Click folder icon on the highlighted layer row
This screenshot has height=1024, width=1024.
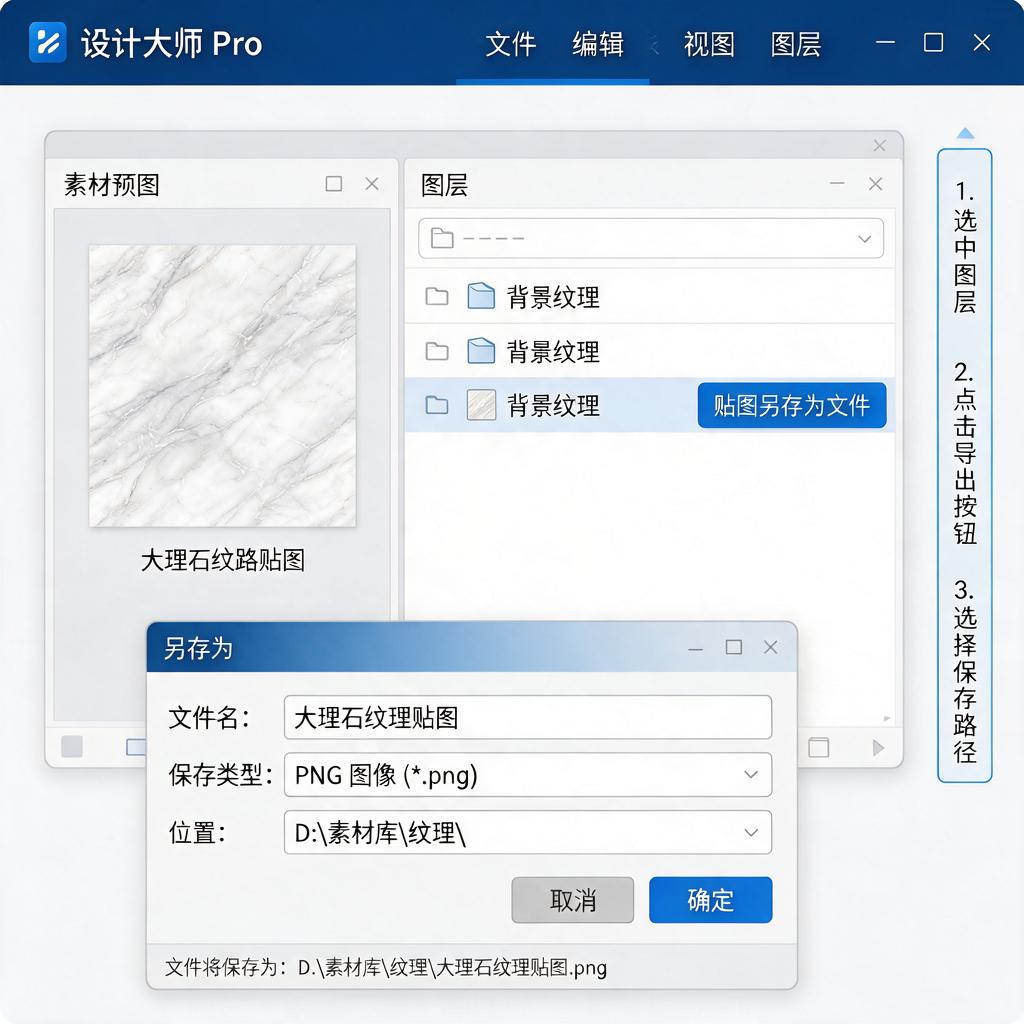click(437, 405)
